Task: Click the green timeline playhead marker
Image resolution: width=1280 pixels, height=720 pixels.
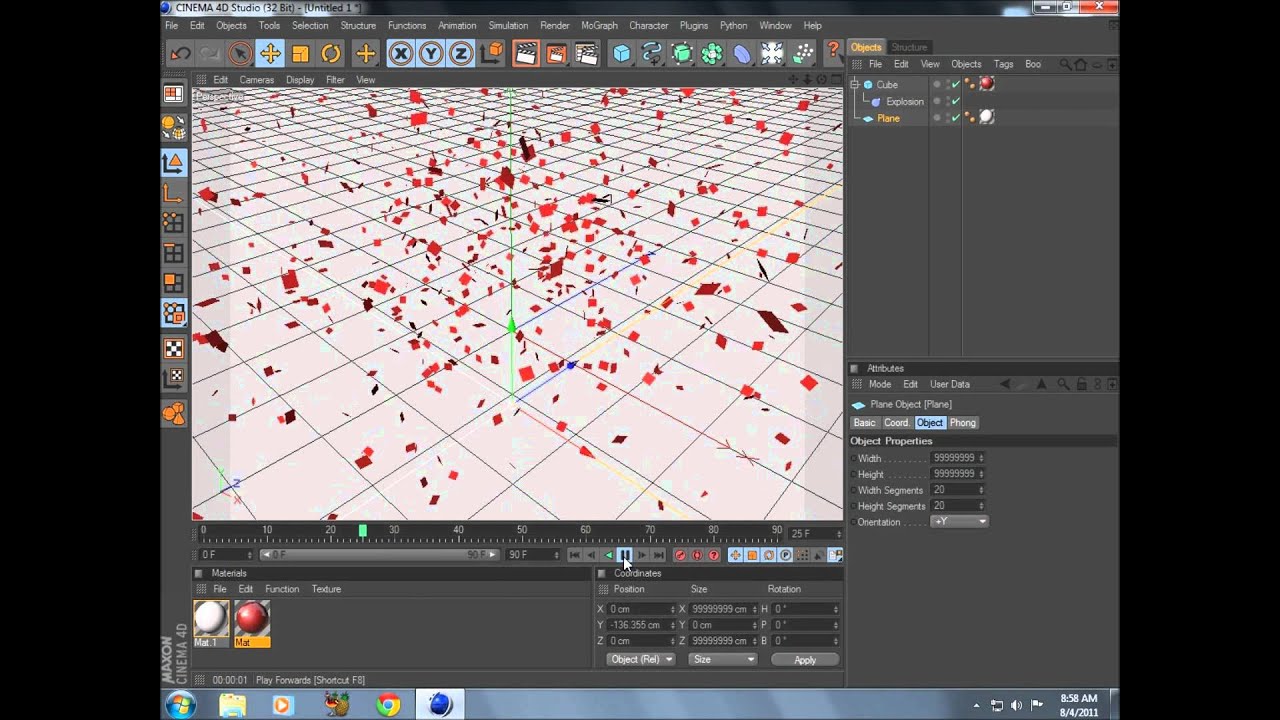Action: pyautogui.click(x=362, y=531)
